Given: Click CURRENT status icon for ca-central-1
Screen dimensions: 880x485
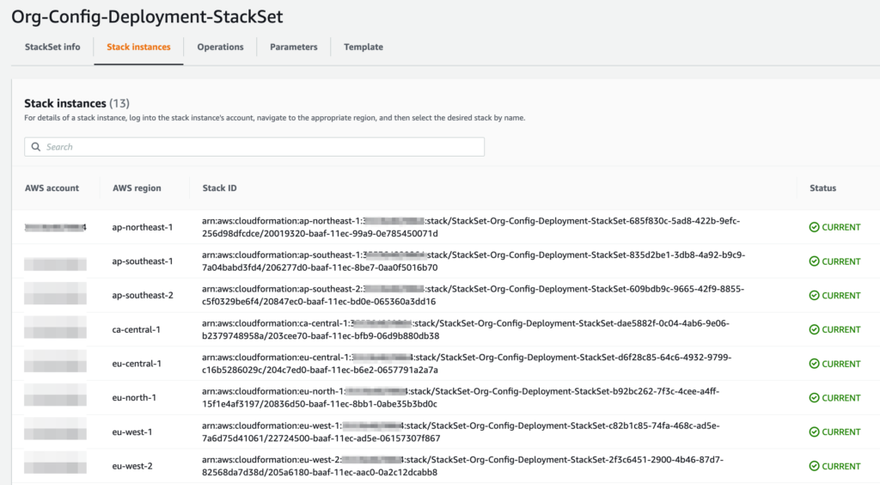Looking at the screenshot, I should pos(814,329).
